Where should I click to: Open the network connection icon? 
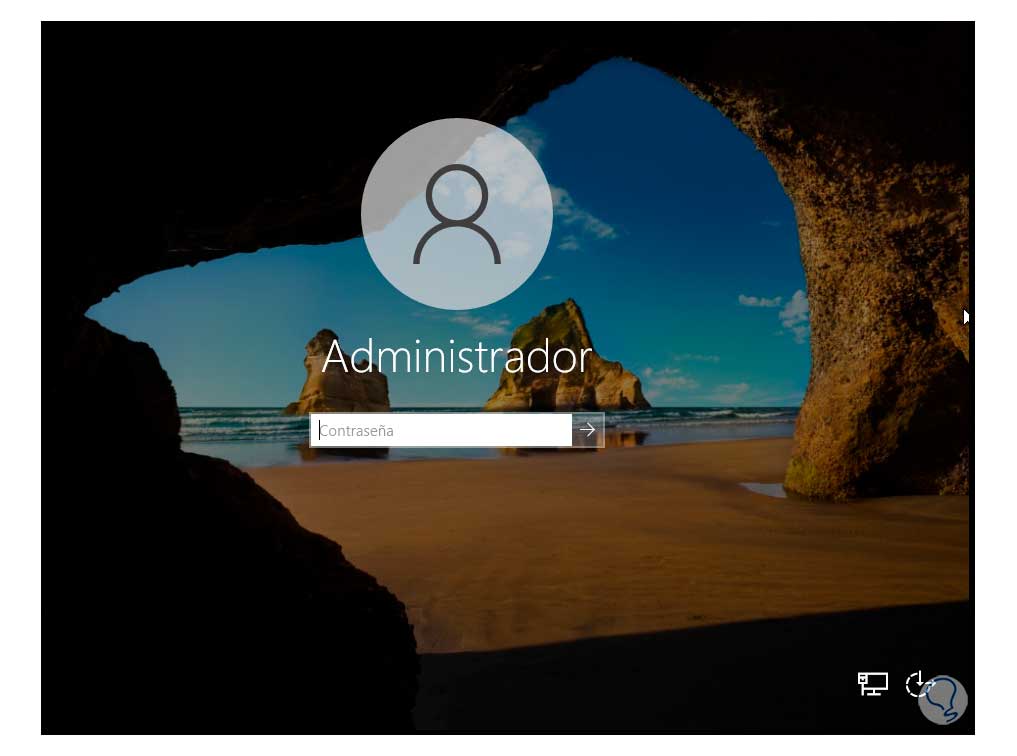tap(872, 684)
